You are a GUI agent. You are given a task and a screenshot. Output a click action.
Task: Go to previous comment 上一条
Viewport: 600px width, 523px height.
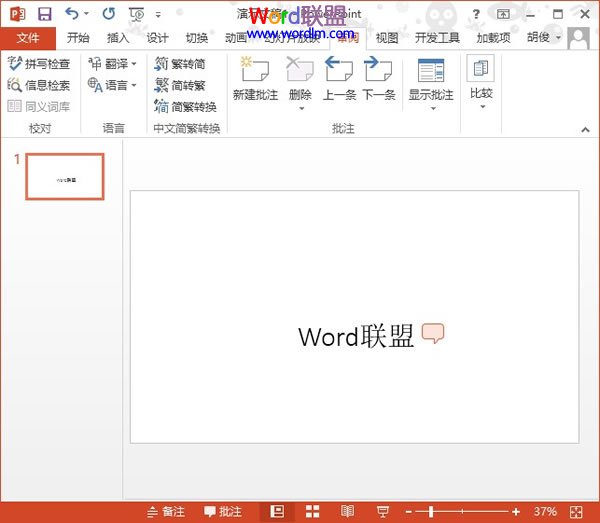(339, 78)
